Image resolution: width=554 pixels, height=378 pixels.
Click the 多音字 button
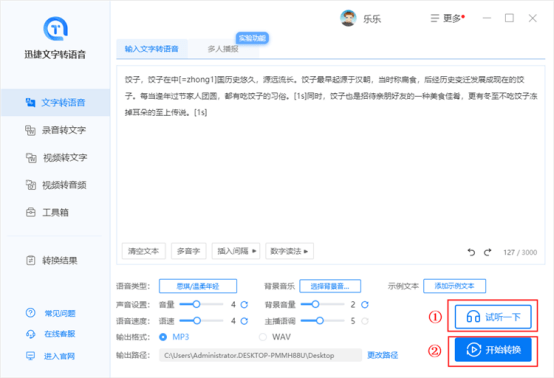click(x=188, y=251)
